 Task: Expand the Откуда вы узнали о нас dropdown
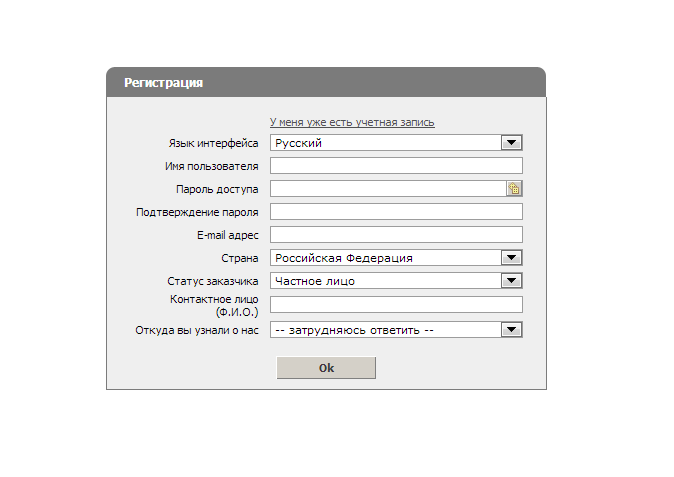pyautogui.click(x=512, y=329)
